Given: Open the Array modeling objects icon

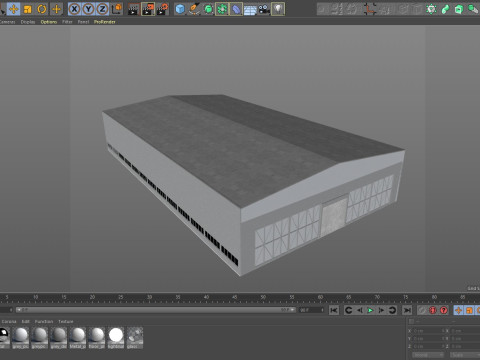Looking at the screenshot, I should pos(222,9).
